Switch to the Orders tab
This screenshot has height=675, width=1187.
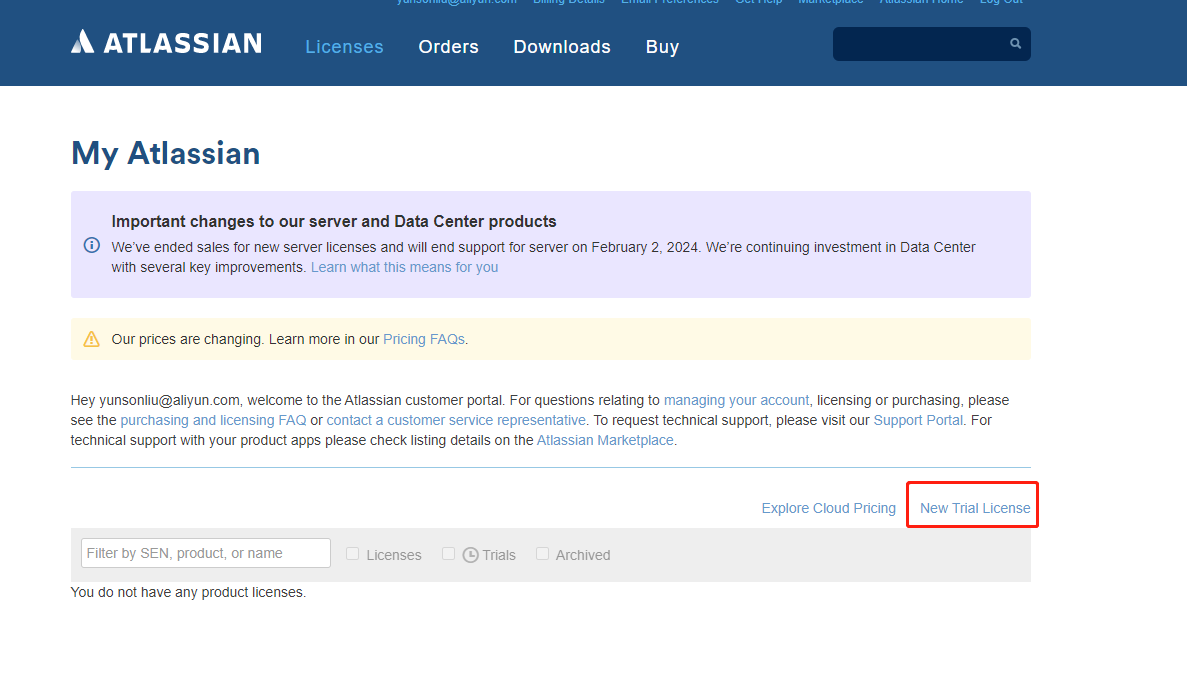[x=448, y=46]
